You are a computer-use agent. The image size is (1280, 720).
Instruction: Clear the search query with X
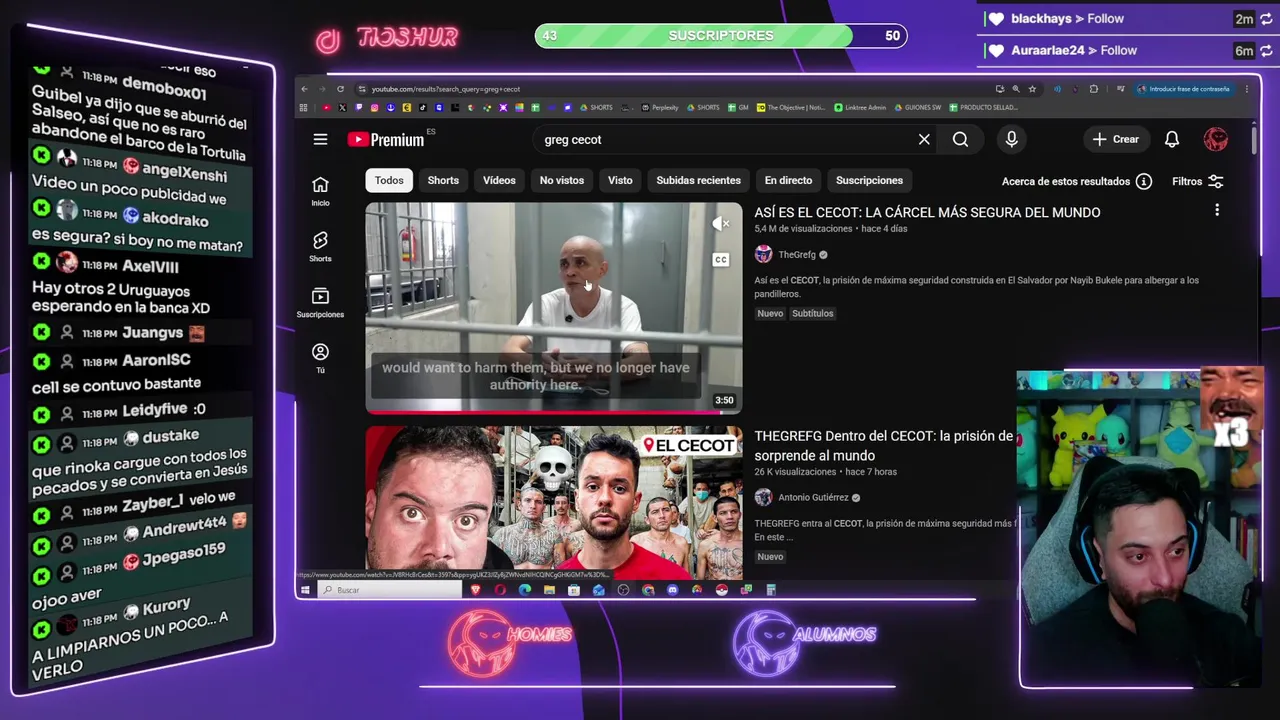click(x=924, y=139)
